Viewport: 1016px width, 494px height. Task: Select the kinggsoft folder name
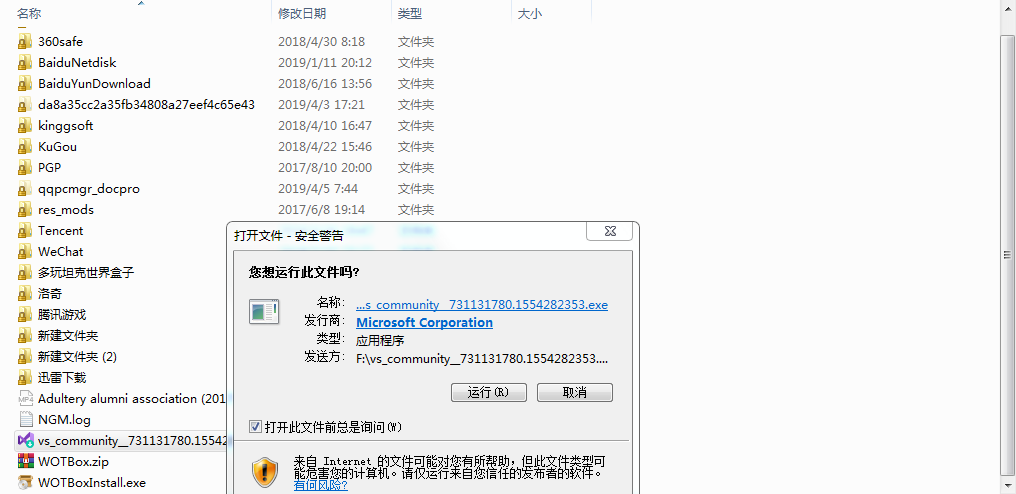[65, 126]
